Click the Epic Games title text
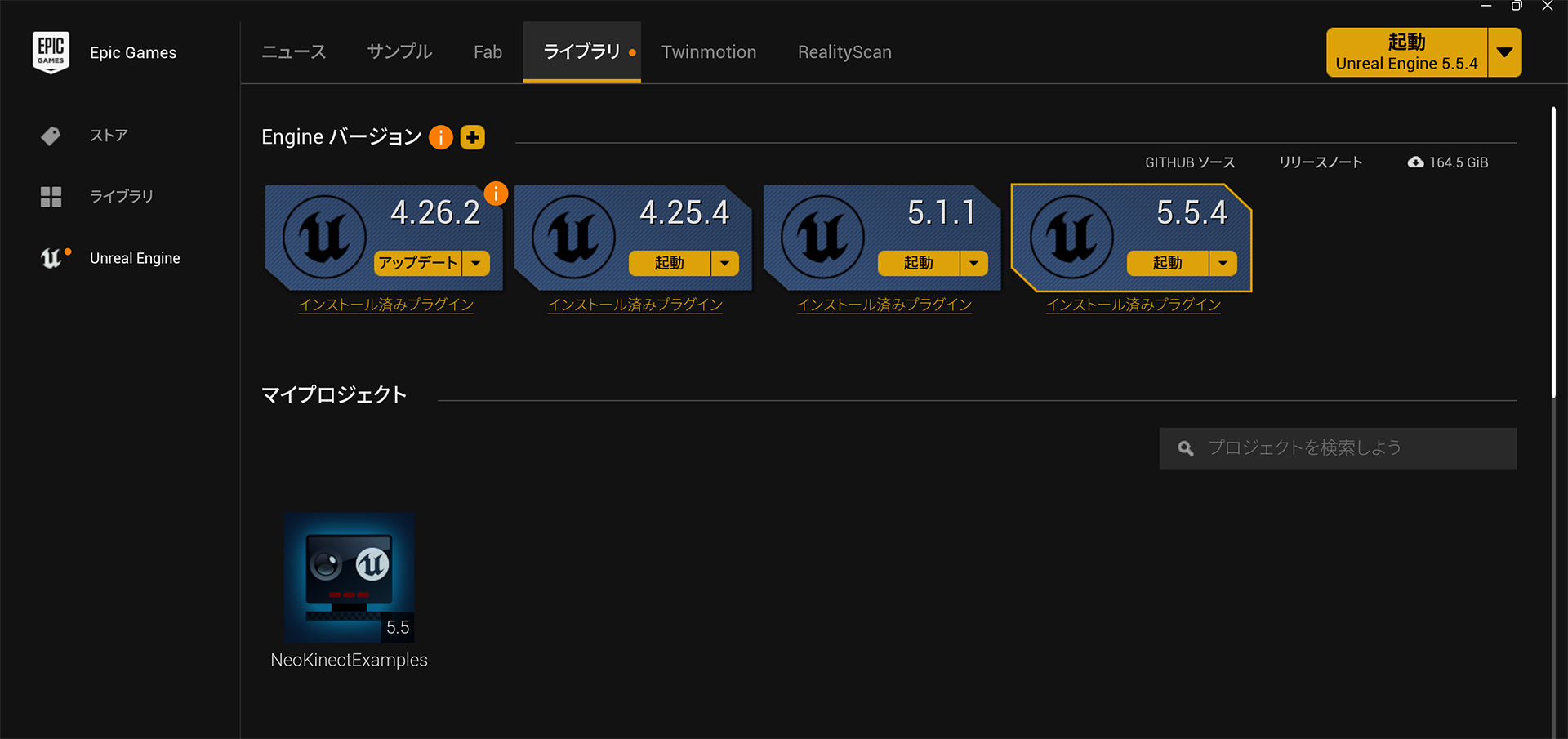 point(133,52)
